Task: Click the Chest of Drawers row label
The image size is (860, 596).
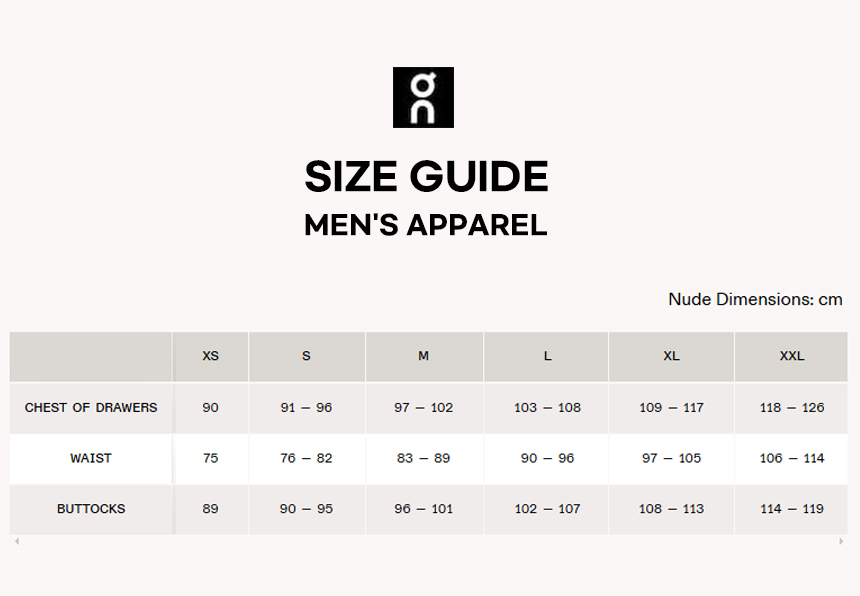Action: tap(91, 407)
